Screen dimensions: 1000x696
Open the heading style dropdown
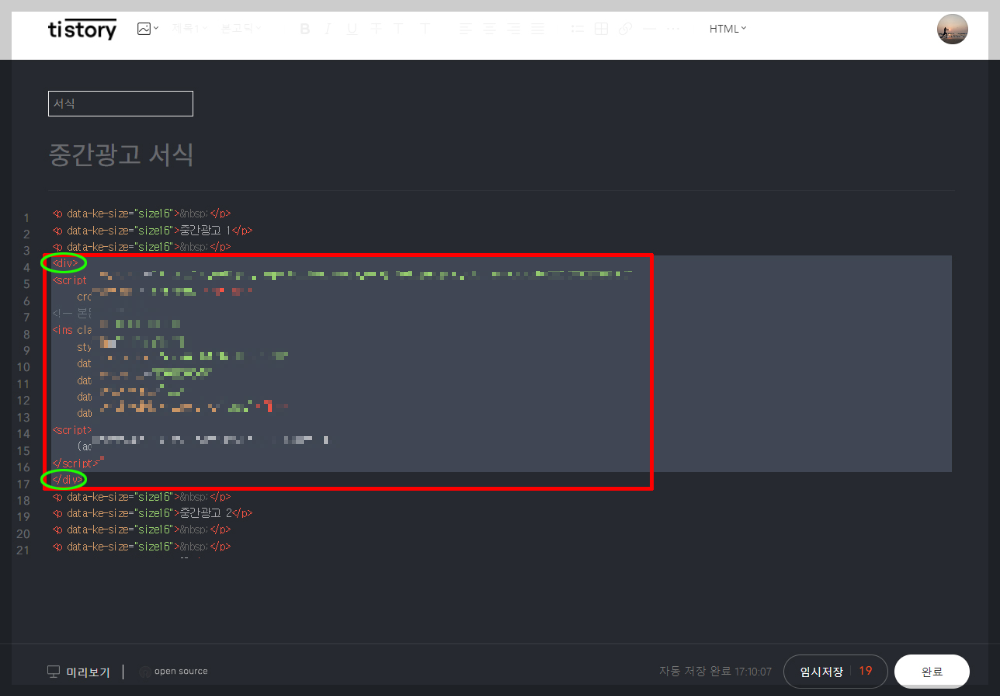[189, 29]
